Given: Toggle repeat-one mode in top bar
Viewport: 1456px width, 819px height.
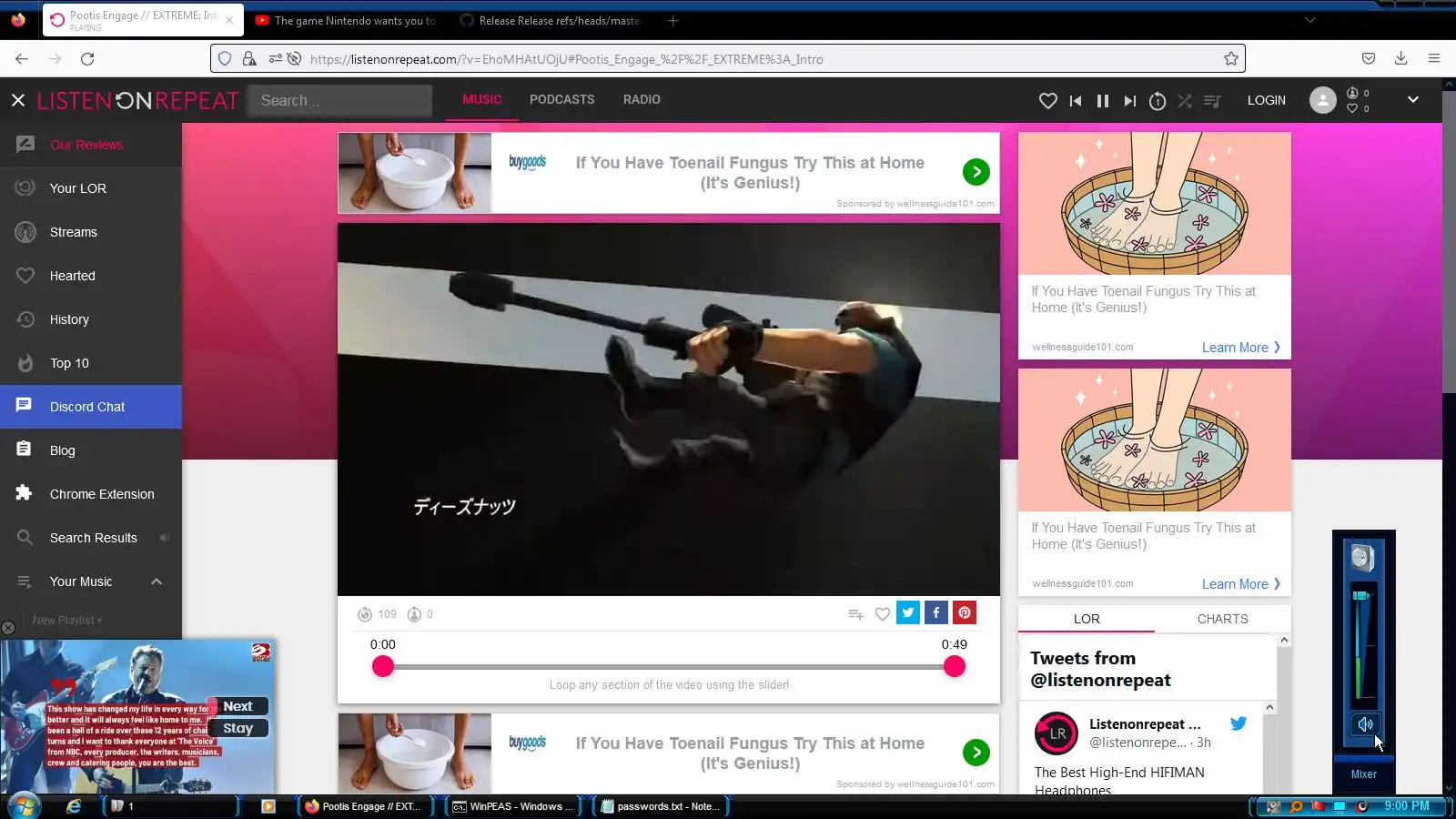Looking at the screenshot, I should pos(1158,101).
